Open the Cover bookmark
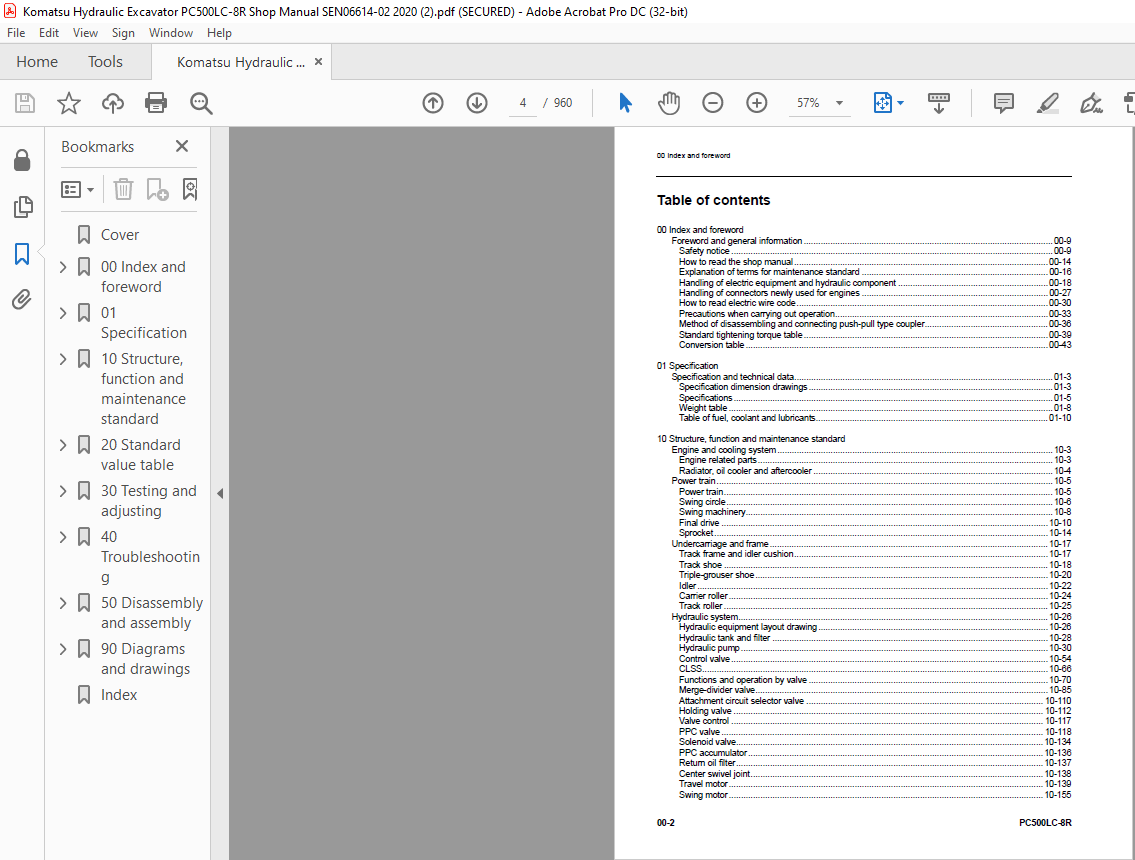This screenshot has height=860, width=1135. pos(120,235)
